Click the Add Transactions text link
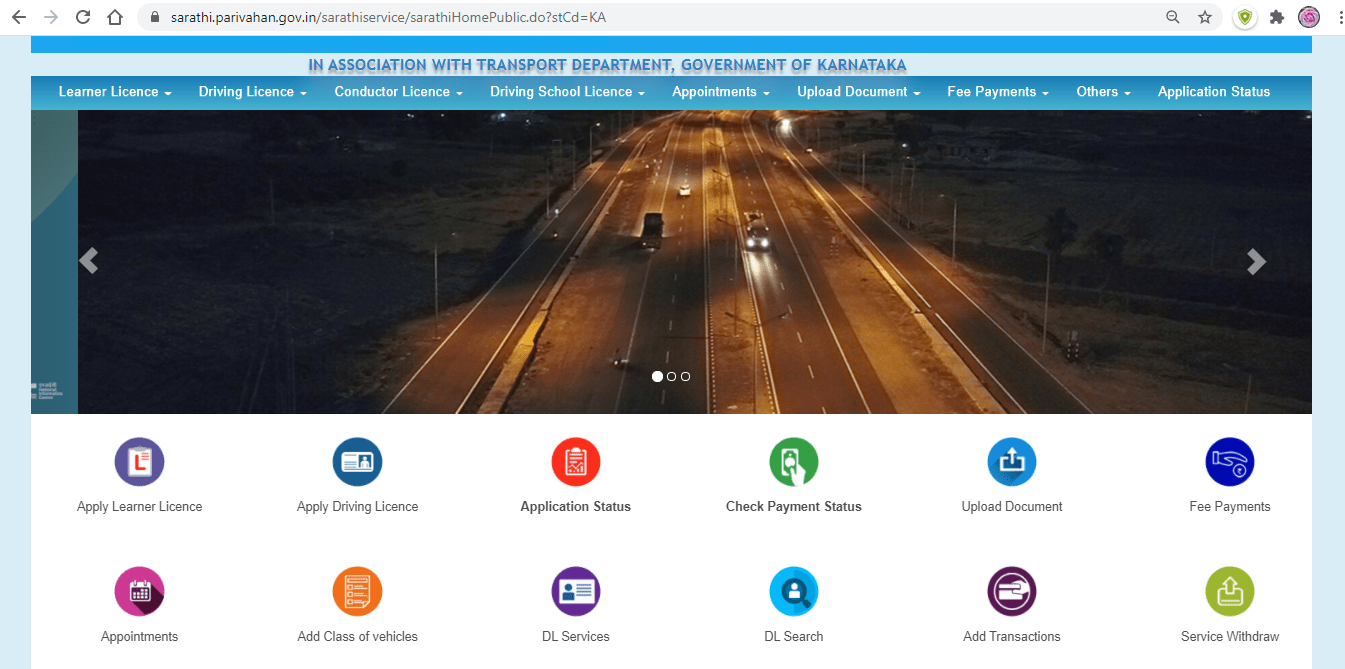This screenshot has width=1345, height=669. point(1012,636)
